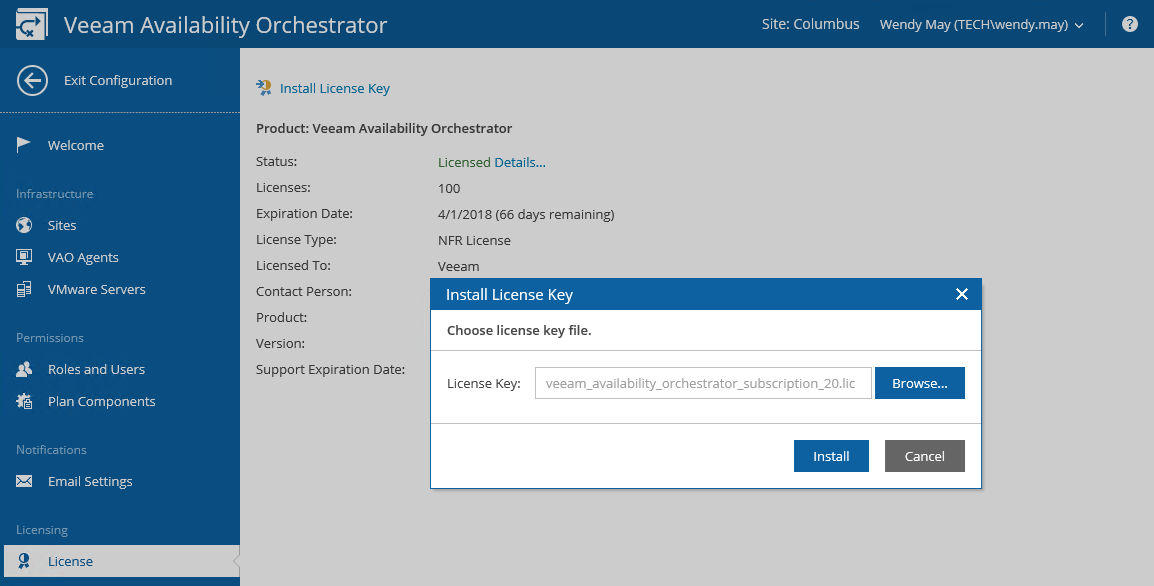The width and height of the screenshot is (1154, 586).
Task: Click the Licenses value 100
Action: click(x=449, y=188)
